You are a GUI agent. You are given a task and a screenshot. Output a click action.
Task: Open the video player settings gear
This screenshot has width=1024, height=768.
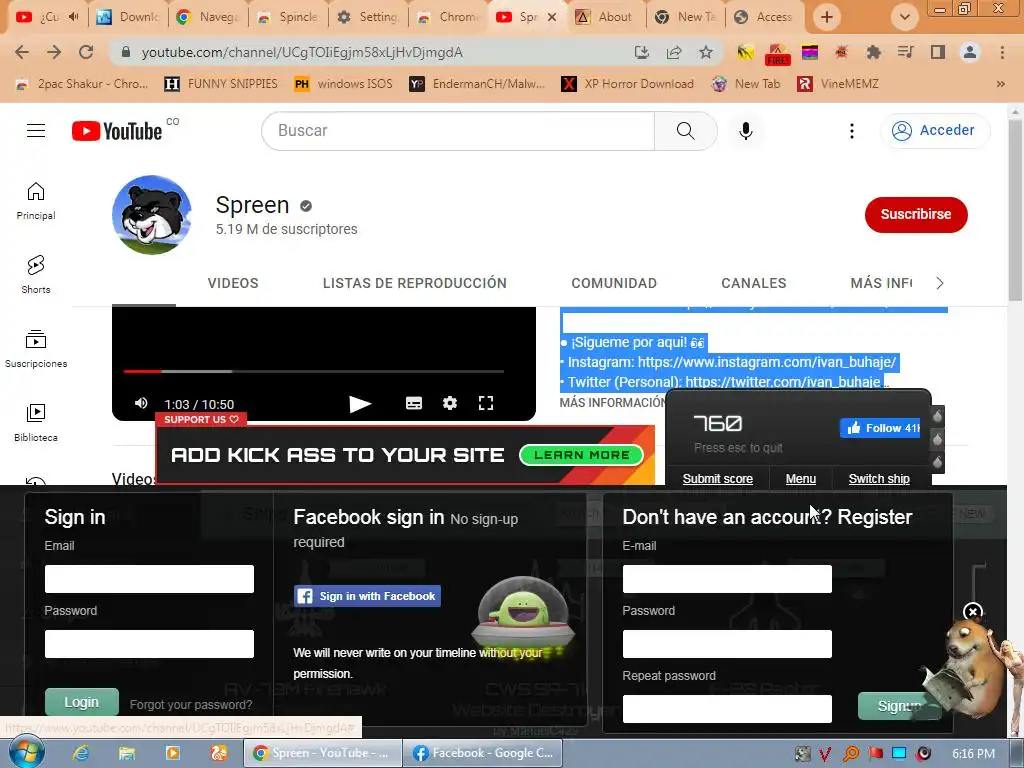click(x=449, y=404)
